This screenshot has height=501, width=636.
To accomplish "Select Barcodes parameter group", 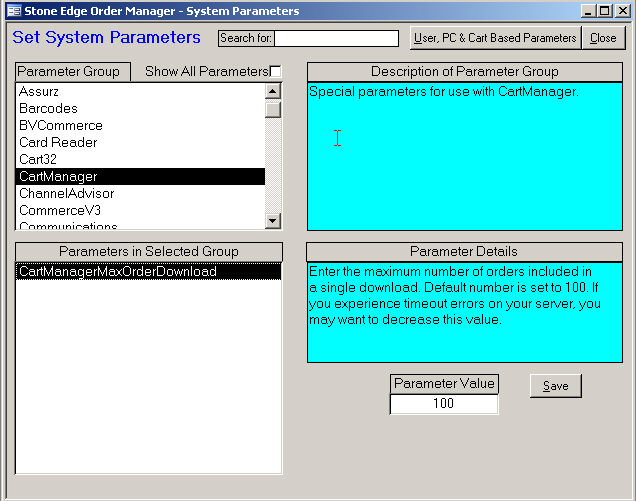I will point(140,109).
